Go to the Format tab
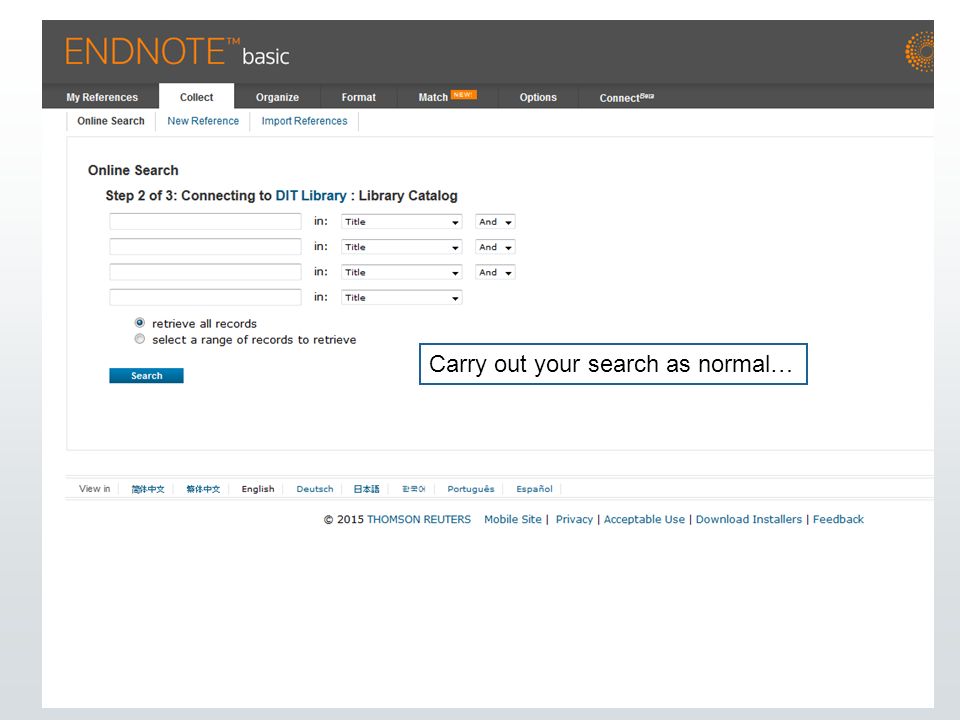The width and height of the screenshot is (960, 720). pos(359,97)
